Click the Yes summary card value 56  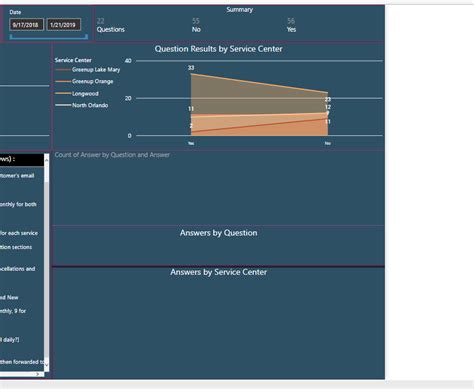point(291,21)
